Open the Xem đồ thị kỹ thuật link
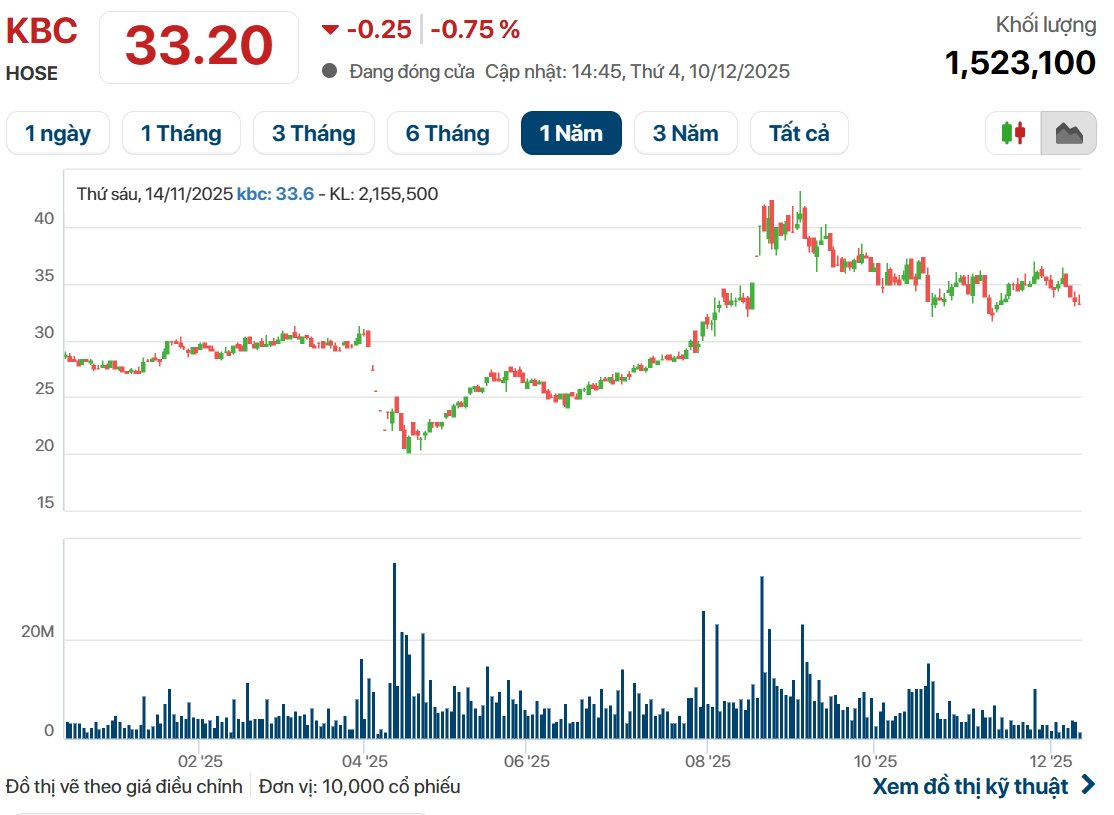The image size is (1114, 815). tap(970, 786)
